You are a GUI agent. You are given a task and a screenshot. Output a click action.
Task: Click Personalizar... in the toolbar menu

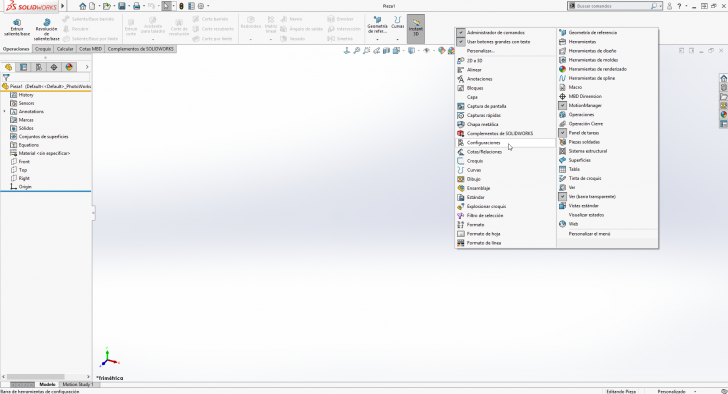[x=506, y=51]
